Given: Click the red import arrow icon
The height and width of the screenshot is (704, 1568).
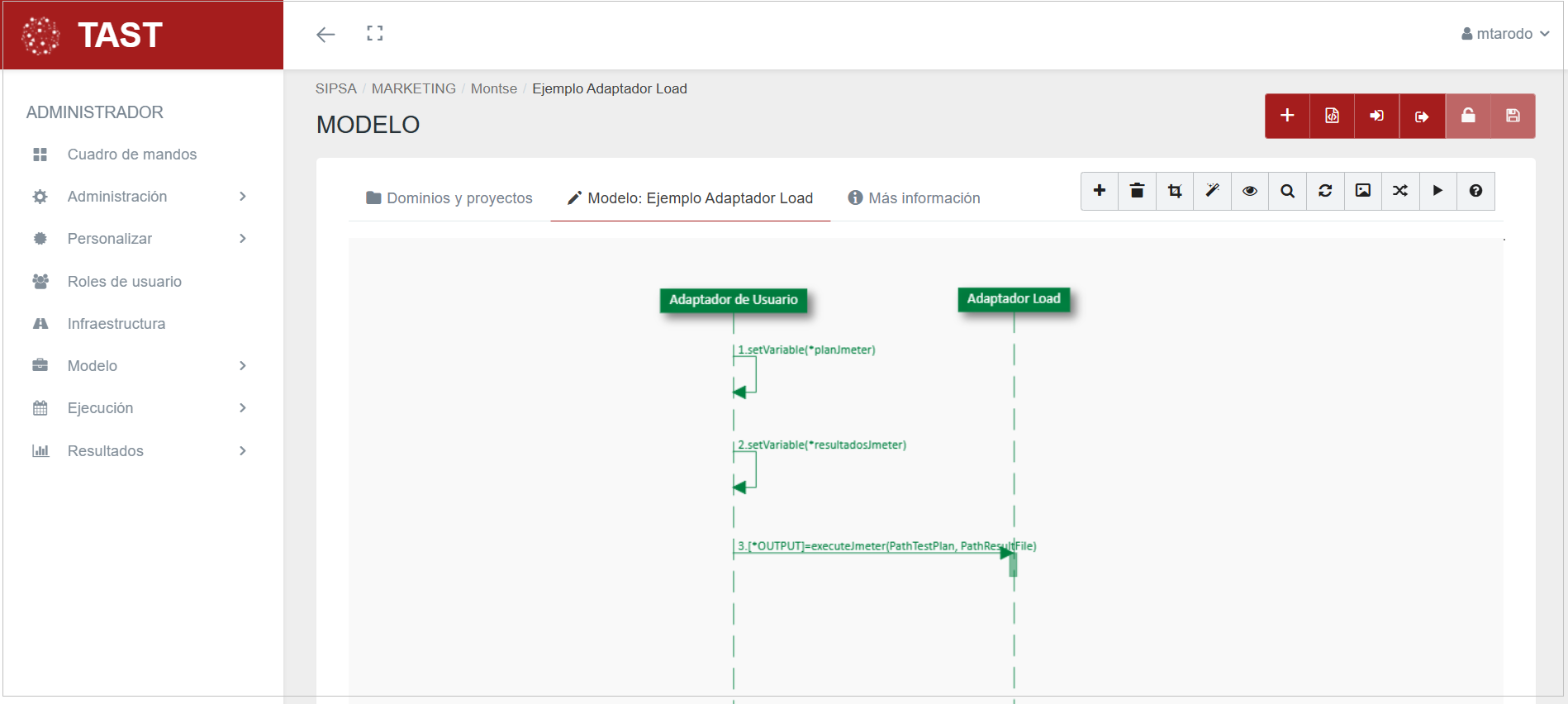Looking at the screenshot, I should point(1376,116).
